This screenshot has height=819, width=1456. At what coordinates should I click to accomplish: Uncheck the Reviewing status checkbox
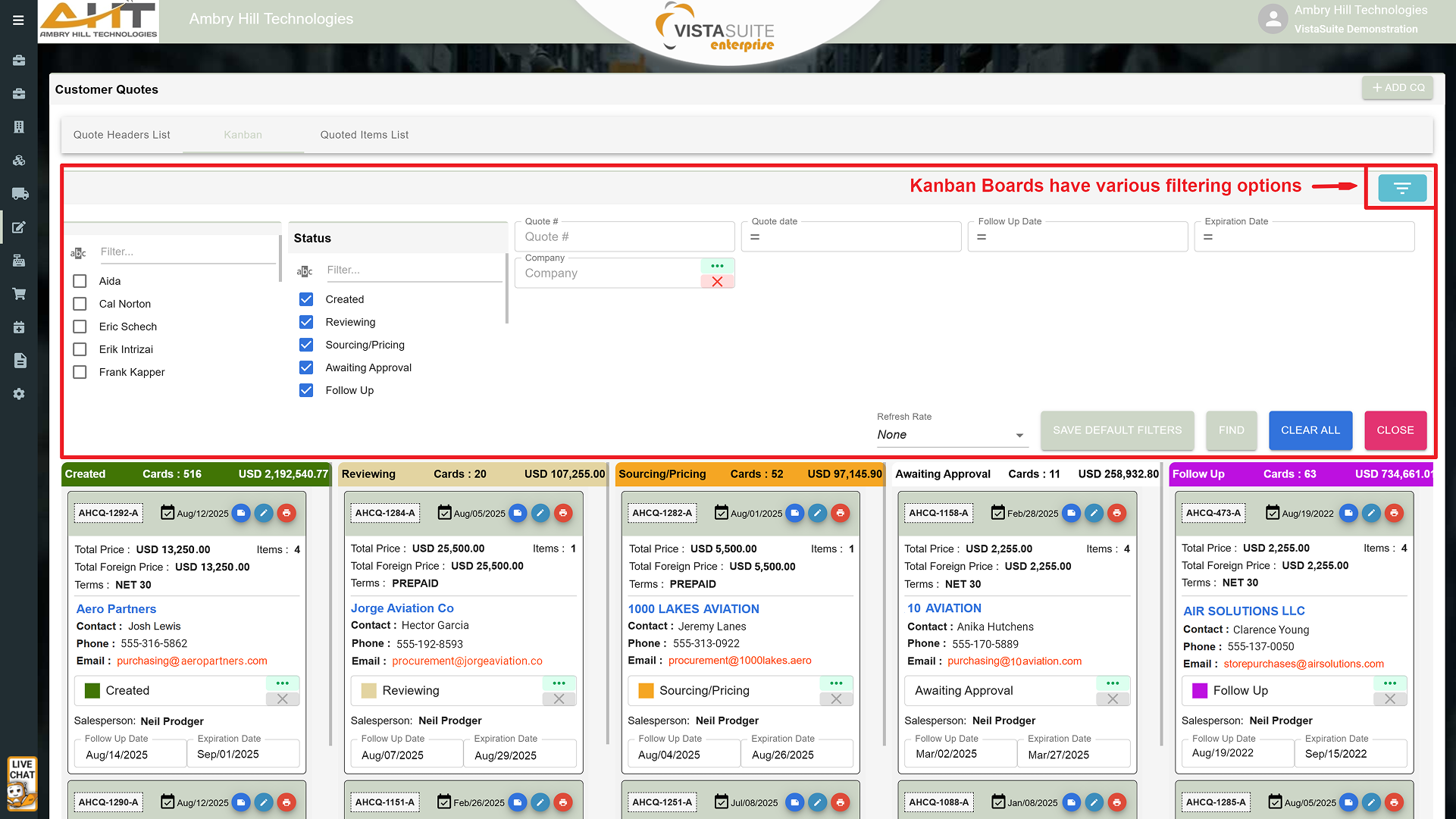[x=306, y=322]
